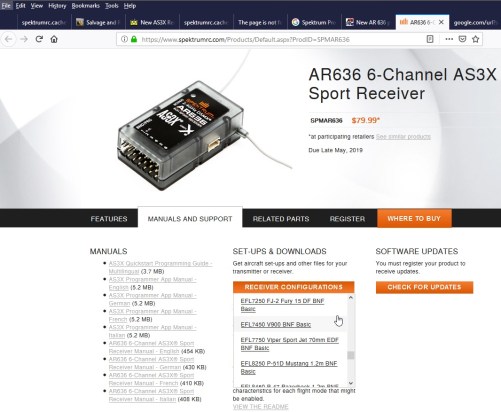The image size is (501, 412).
Task: Open the View menu
Action: [37, 6]
